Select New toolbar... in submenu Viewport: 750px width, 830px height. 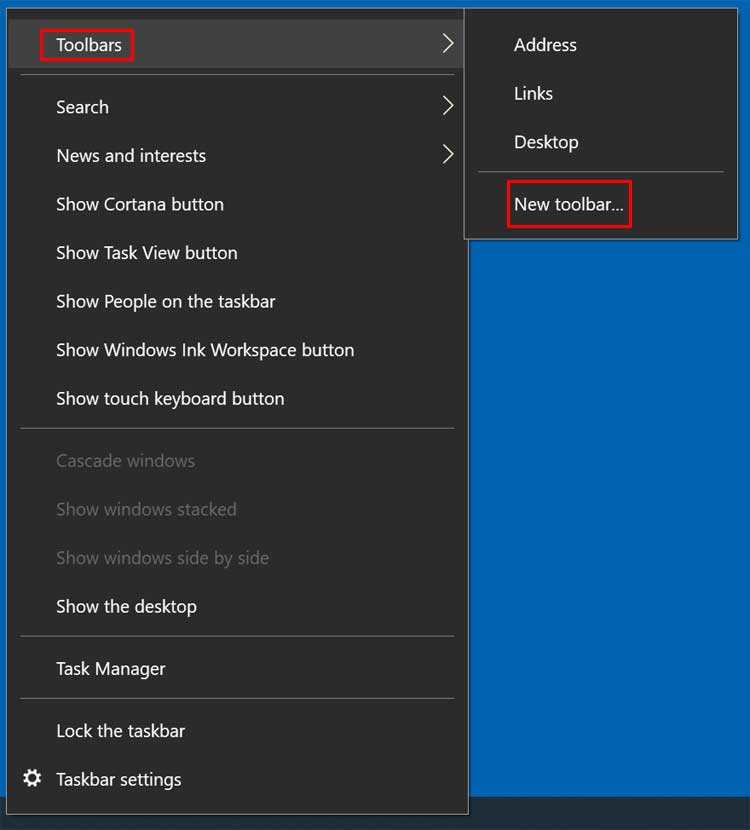pos(601,204)
